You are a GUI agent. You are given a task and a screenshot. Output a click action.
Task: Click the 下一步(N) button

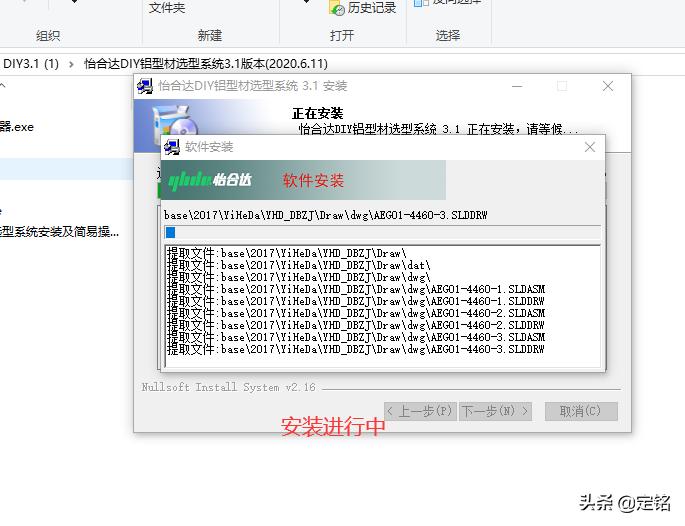click(495, 412)
